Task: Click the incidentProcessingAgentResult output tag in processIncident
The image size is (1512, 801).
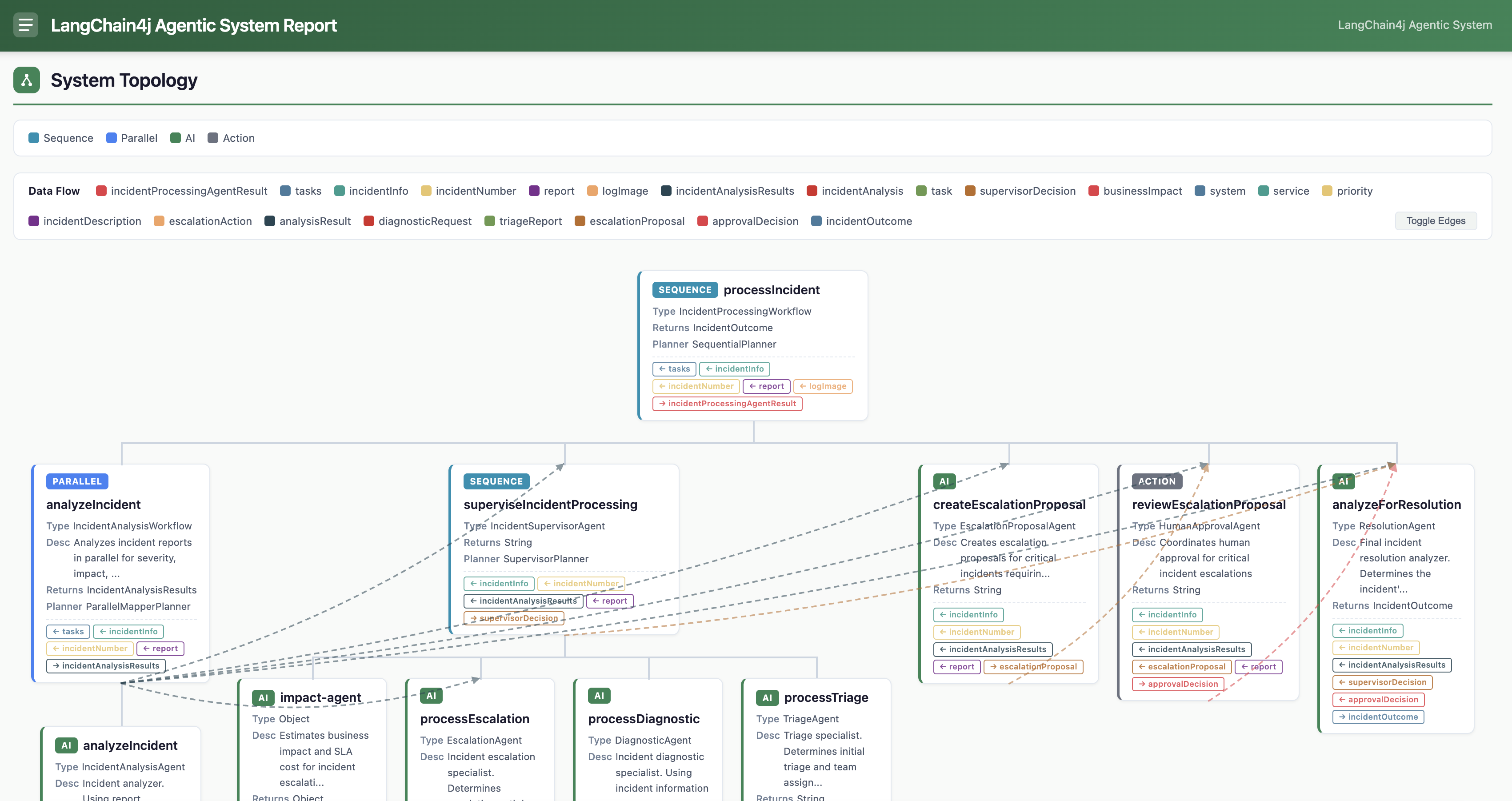Action: (727, 404)
